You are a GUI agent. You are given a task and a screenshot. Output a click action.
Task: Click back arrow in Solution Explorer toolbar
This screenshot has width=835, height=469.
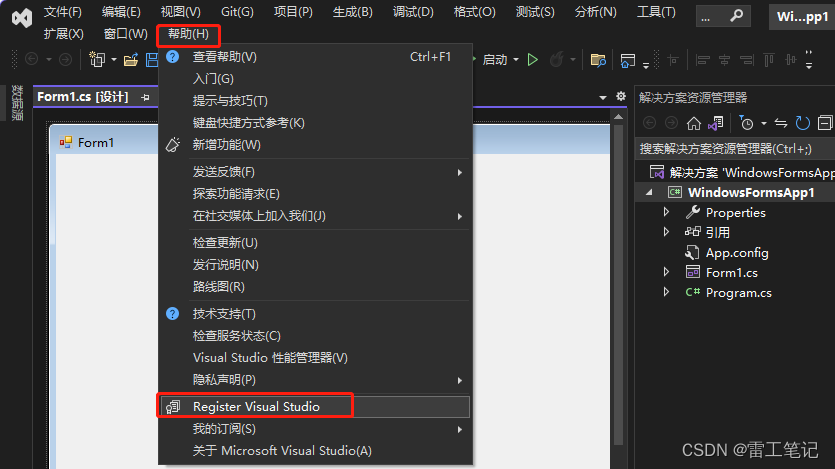[649, 123]
